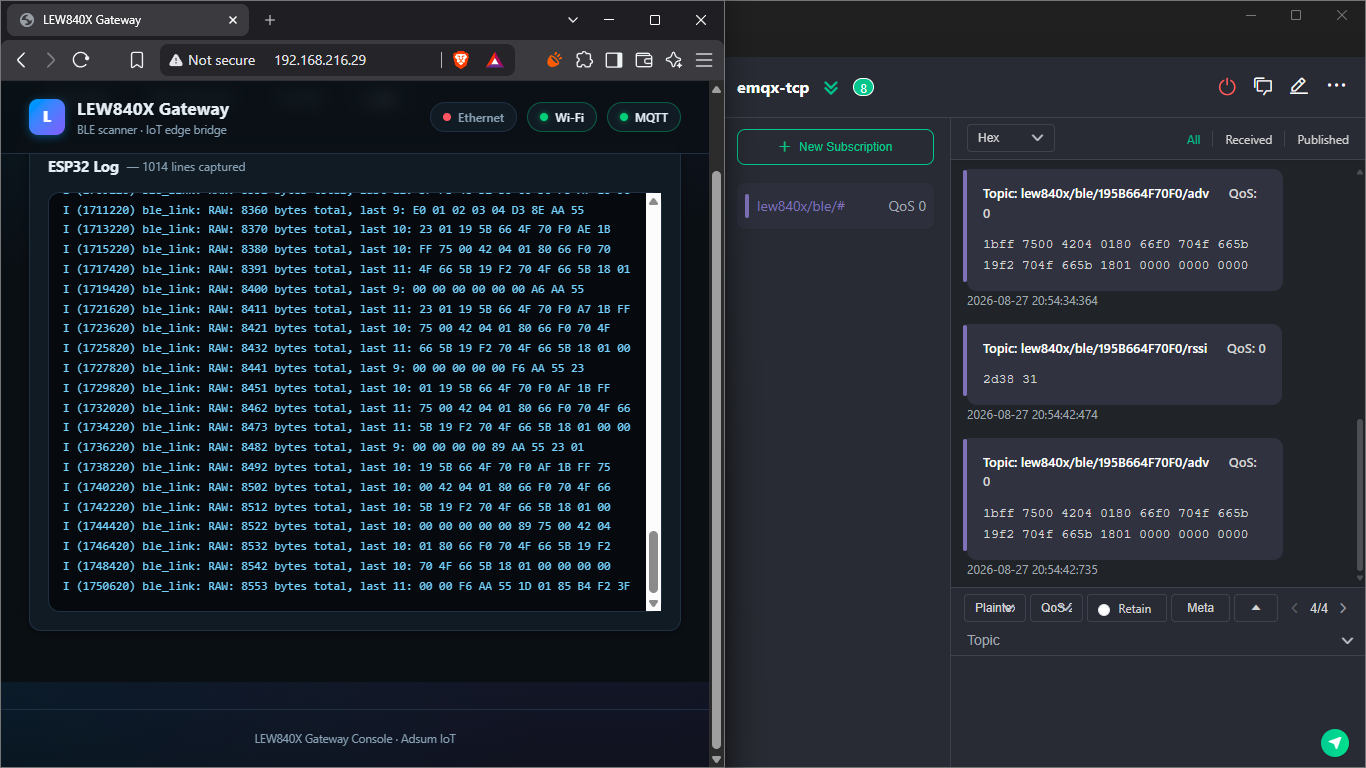1366x768 pixels.
Task: Open a new browser tab
Action: pos(270,20)
